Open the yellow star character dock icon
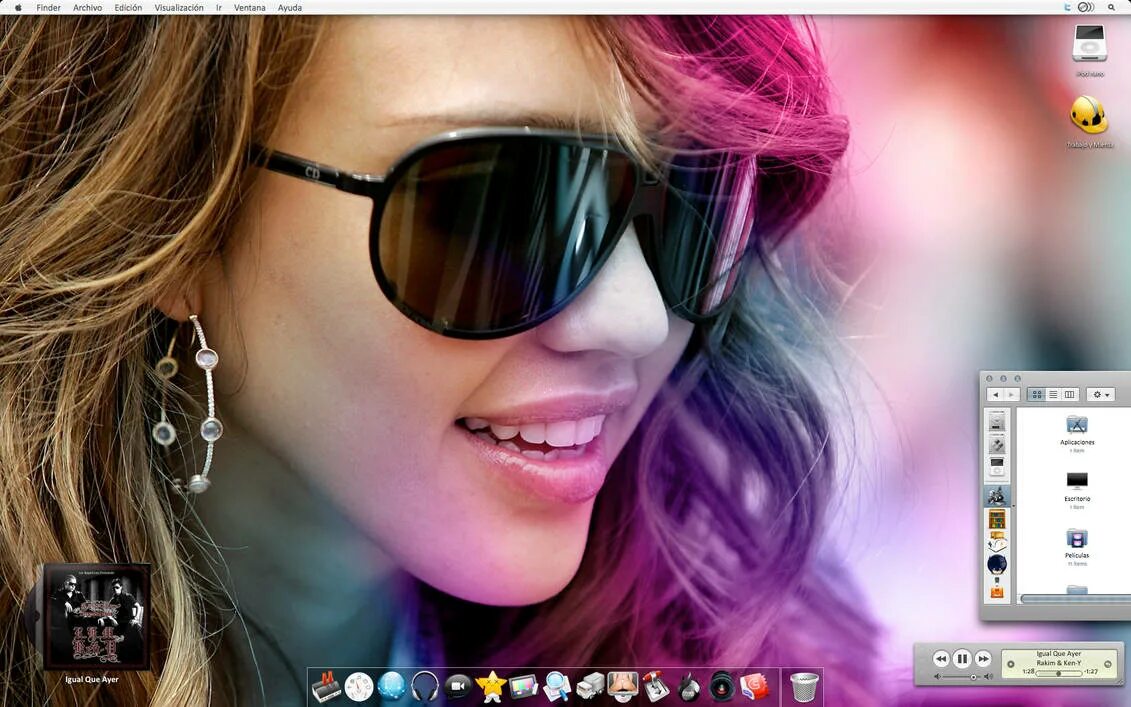Image resolution: width=1131 pixels, height=707 pixels. [491, 686]
